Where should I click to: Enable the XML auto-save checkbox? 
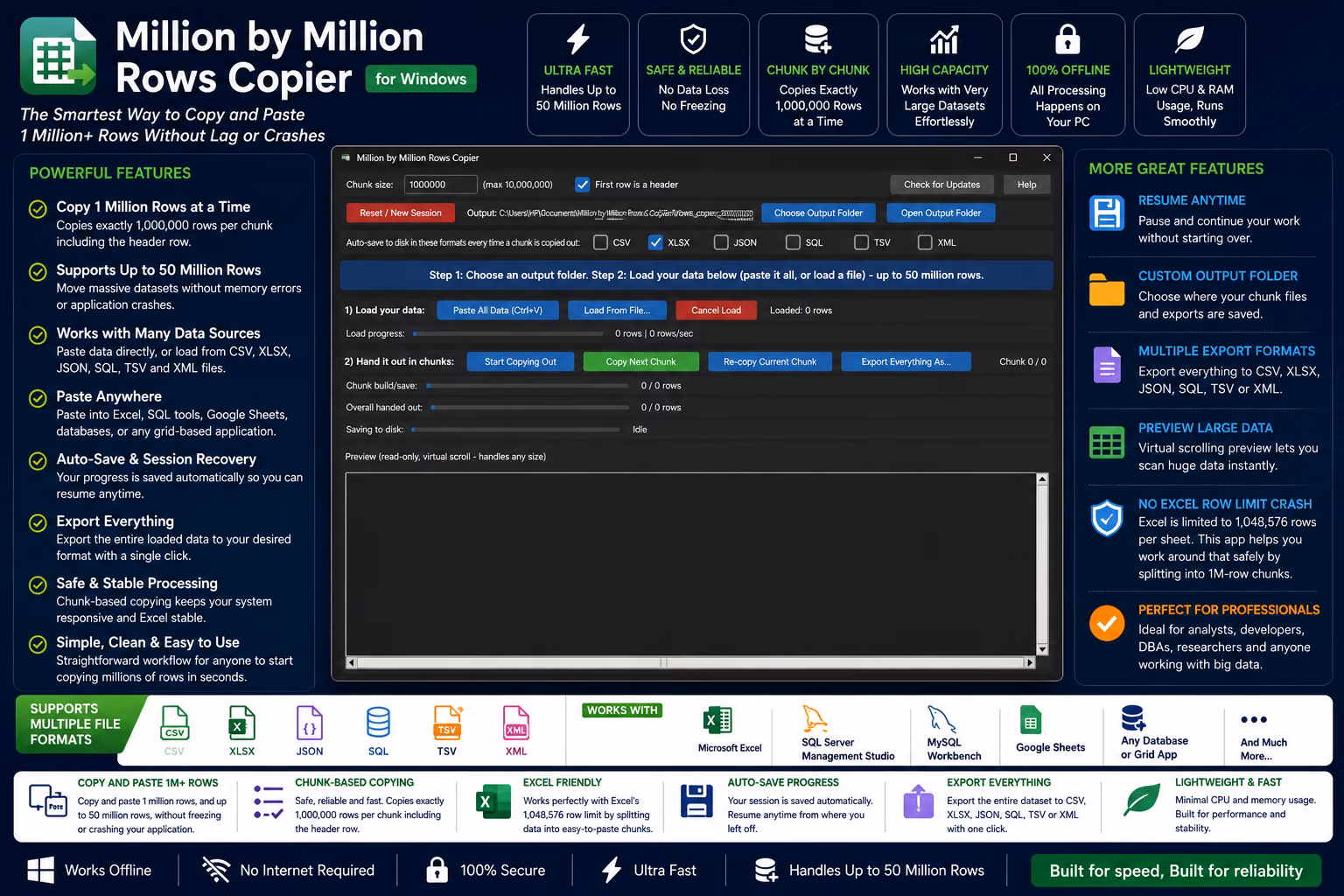pos(925,242)
